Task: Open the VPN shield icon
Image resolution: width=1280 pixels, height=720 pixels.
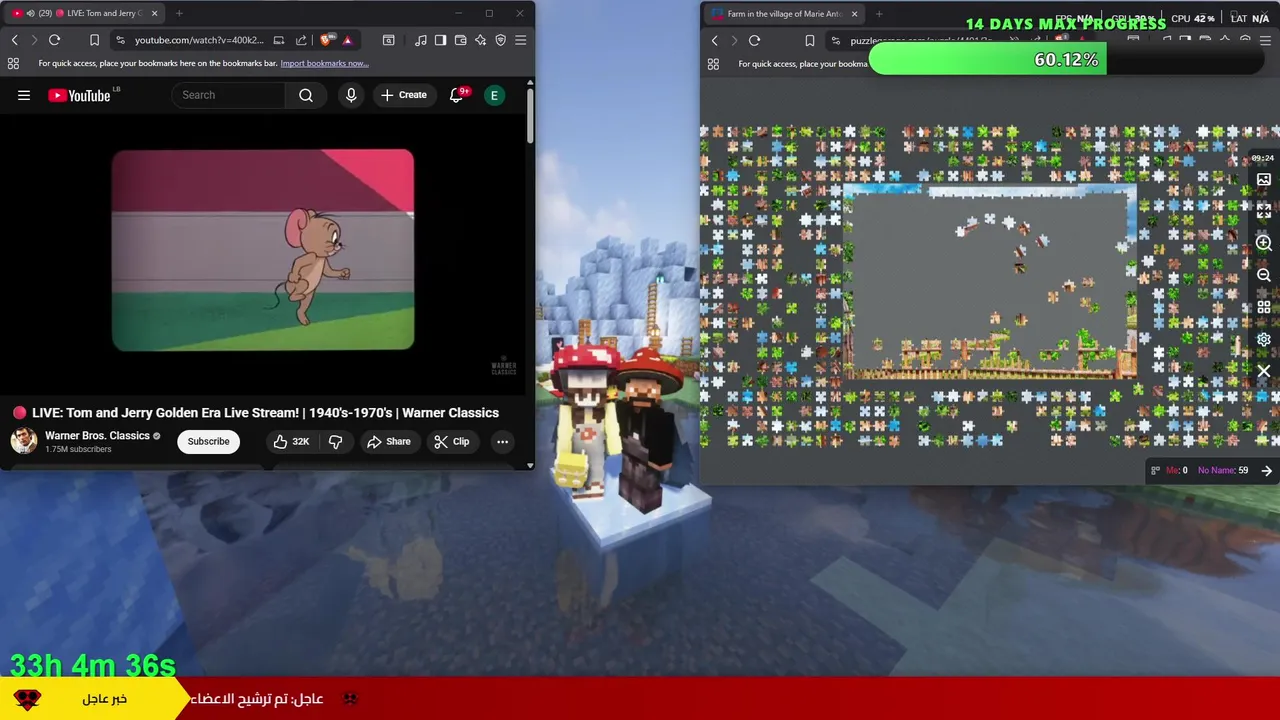Action: click(501, 40)
